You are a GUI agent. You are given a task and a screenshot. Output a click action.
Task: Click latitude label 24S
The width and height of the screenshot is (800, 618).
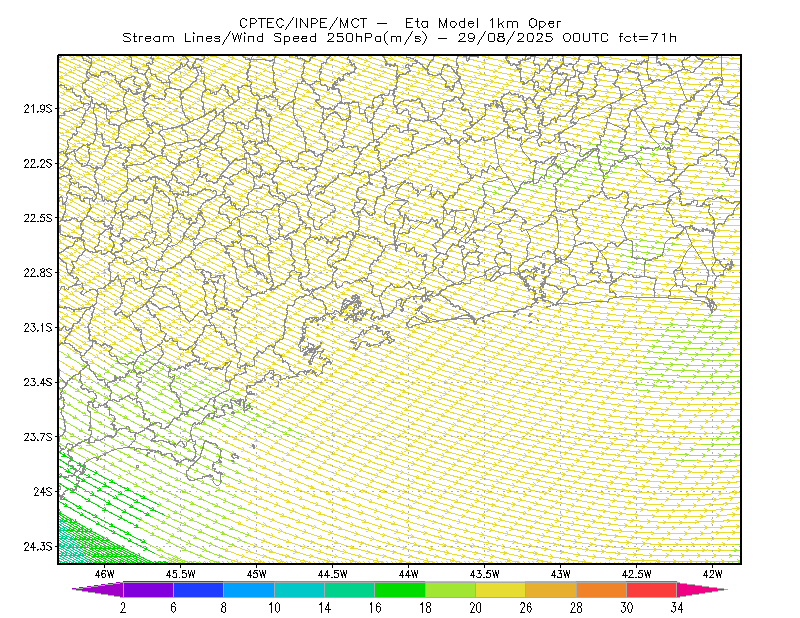click(42, 491)
